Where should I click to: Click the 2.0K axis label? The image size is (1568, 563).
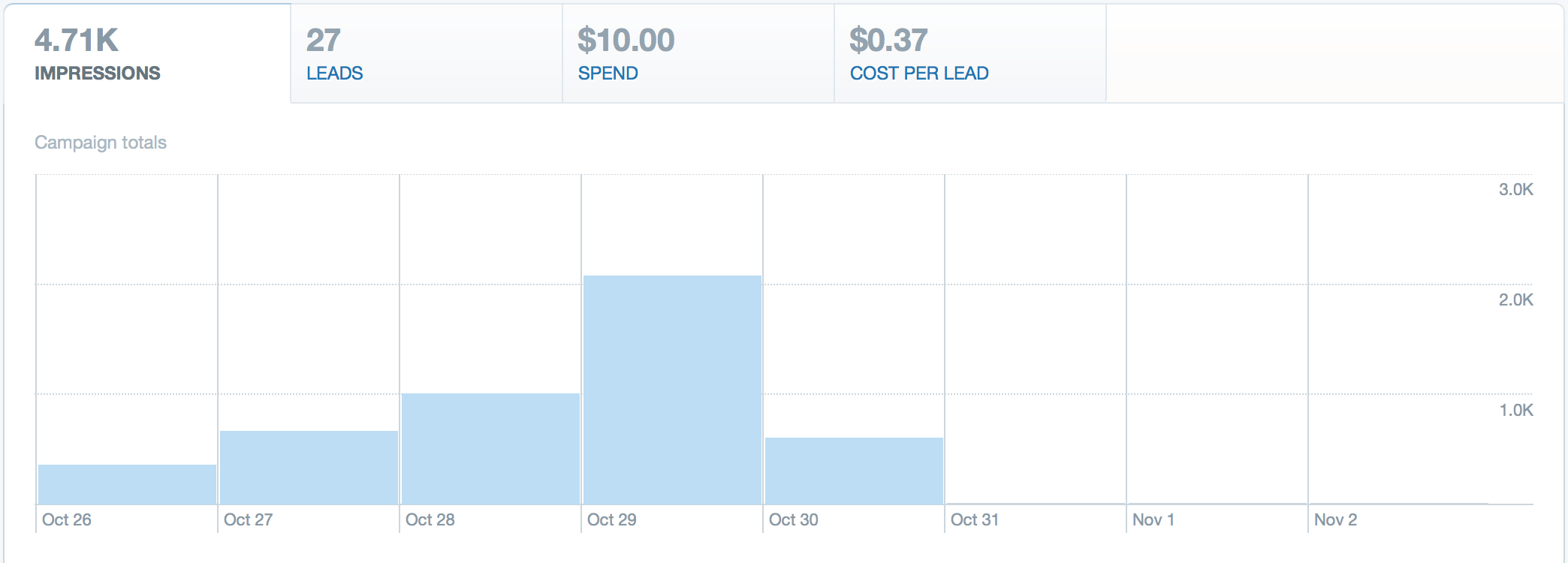(x=1516, y=300)
